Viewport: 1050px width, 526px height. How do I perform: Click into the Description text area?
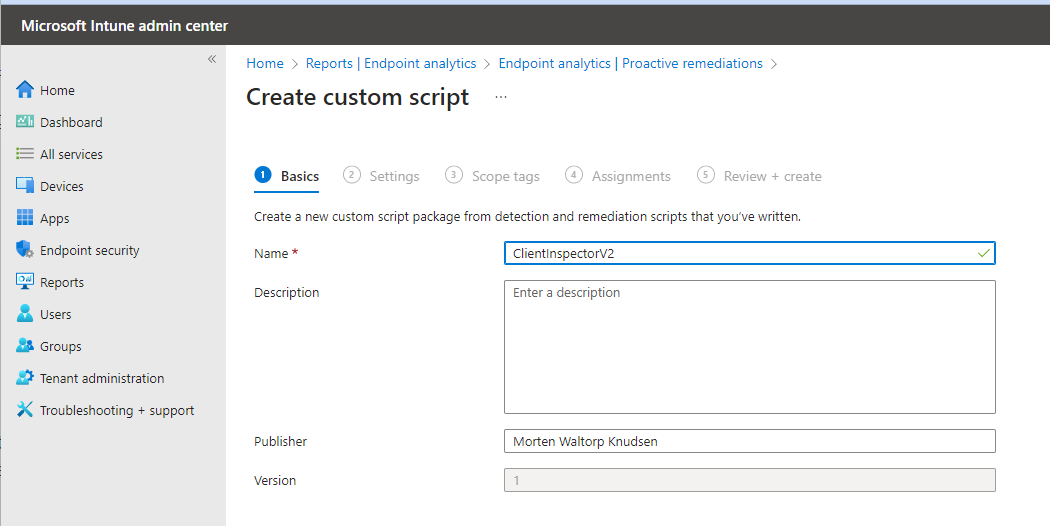point(749,347)
